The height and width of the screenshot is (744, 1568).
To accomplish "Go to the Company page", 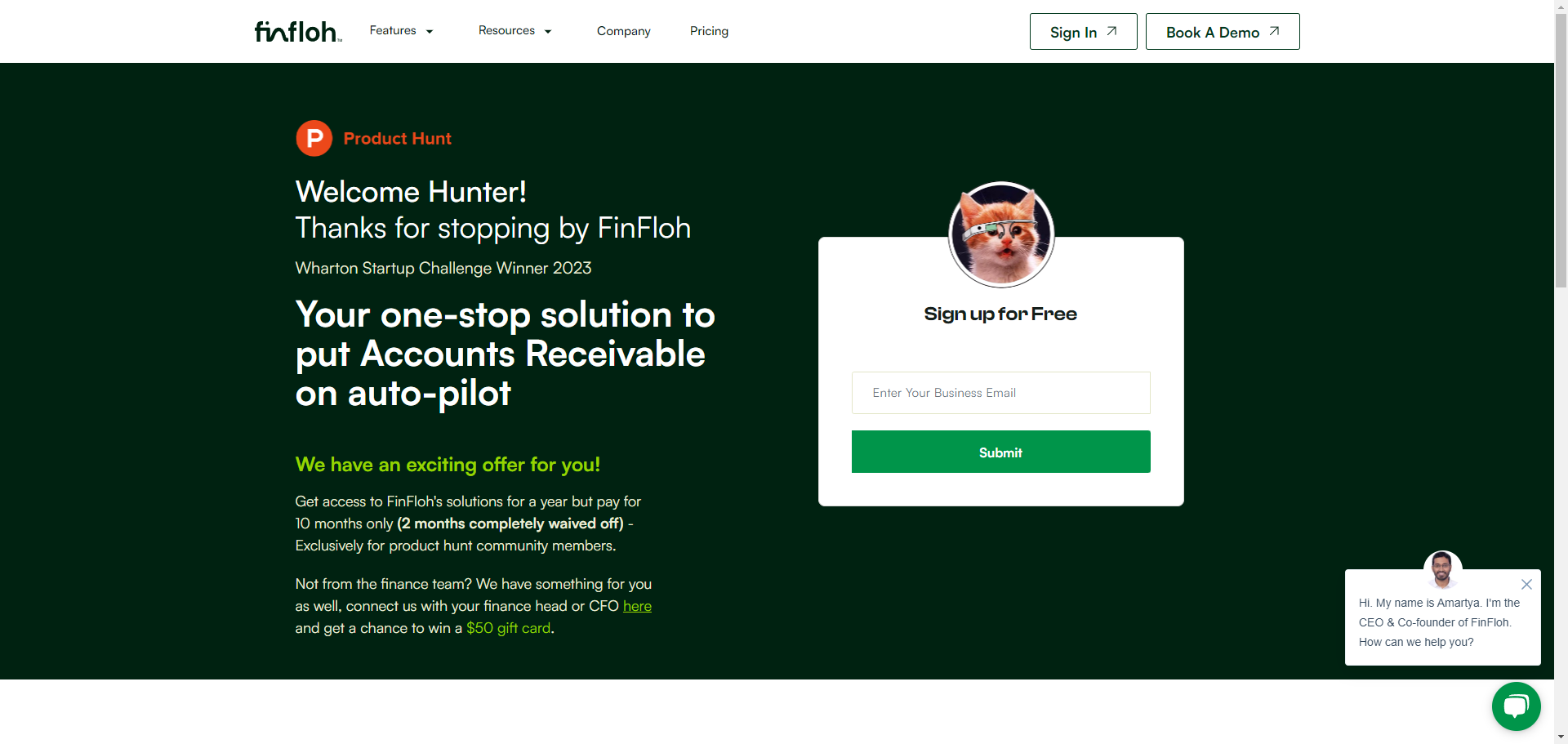I will [624, 31].
